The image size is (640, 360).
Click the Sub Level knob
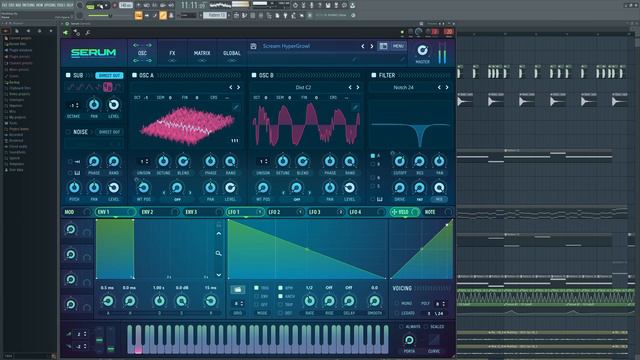(114, 105)
